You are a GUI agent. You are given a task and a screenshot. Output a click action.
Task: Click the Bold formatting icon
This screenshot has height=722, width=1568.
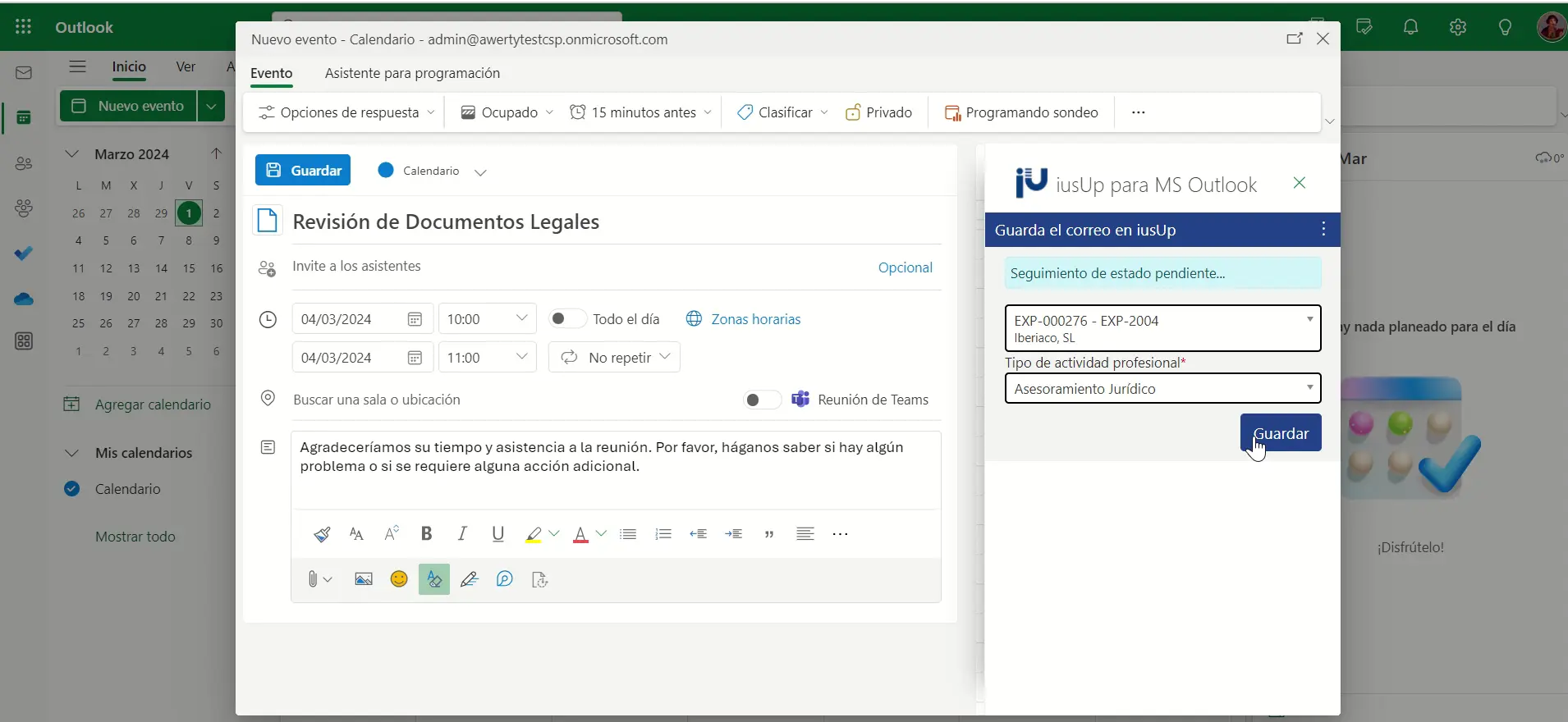pos(426,534)
